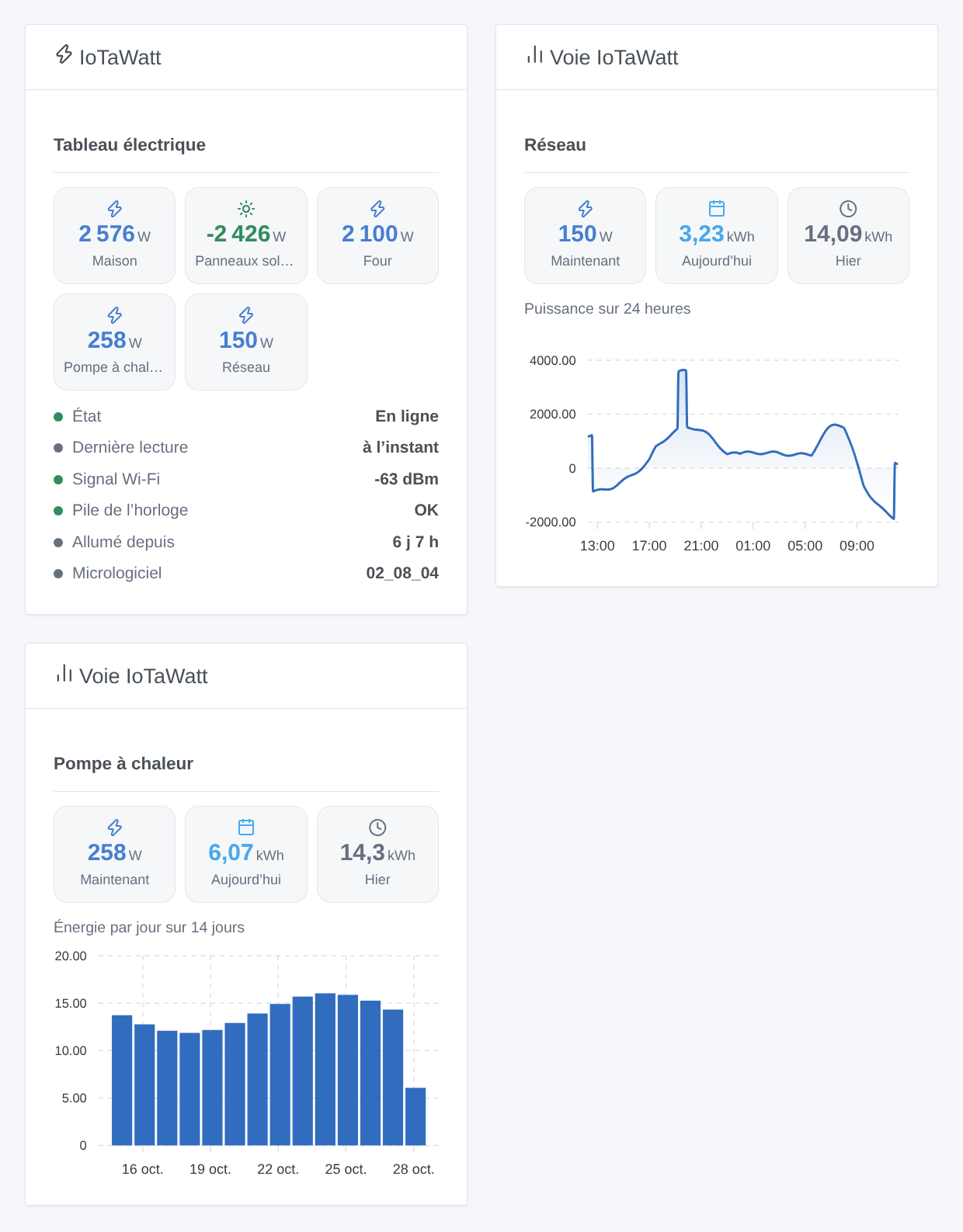Select the Hier 14,3 kWh tile
This screenshot has height=1232, width=963.
(377, 854)
